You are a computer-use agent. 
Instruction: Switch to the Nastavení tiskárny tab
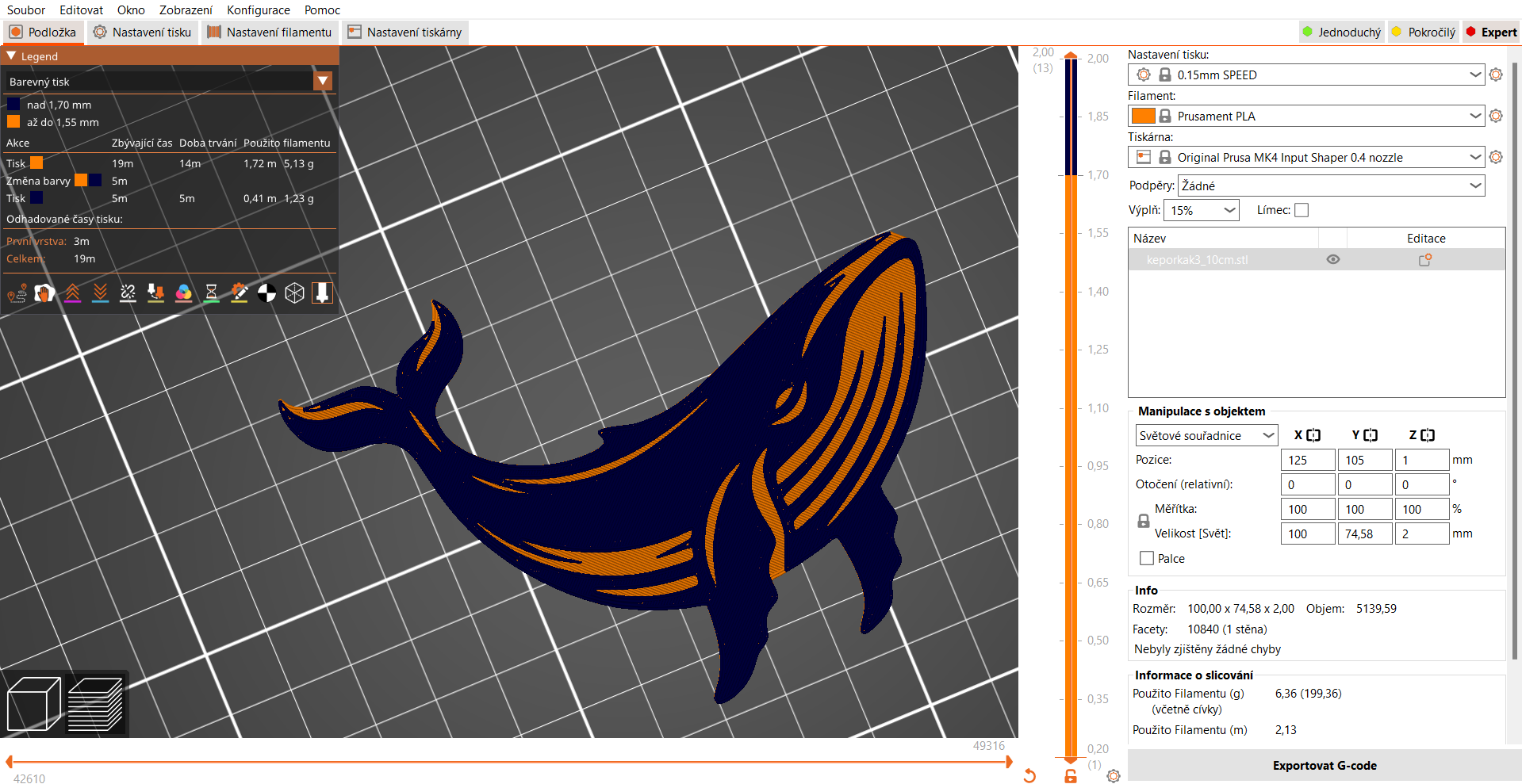click(x=405, y=33)
